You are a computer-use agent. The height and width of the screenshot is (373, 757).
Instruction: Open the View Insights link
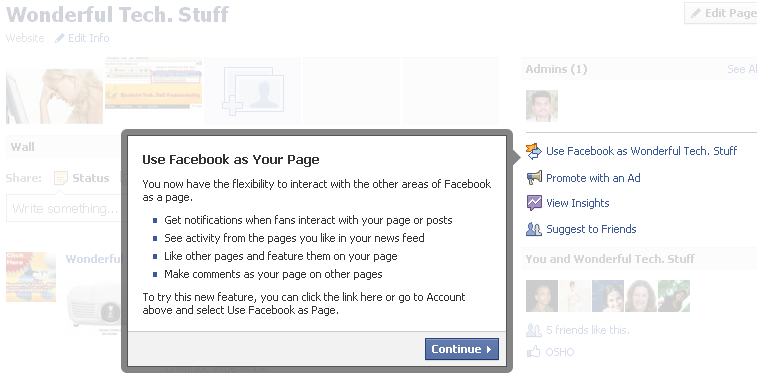(577, 203)
